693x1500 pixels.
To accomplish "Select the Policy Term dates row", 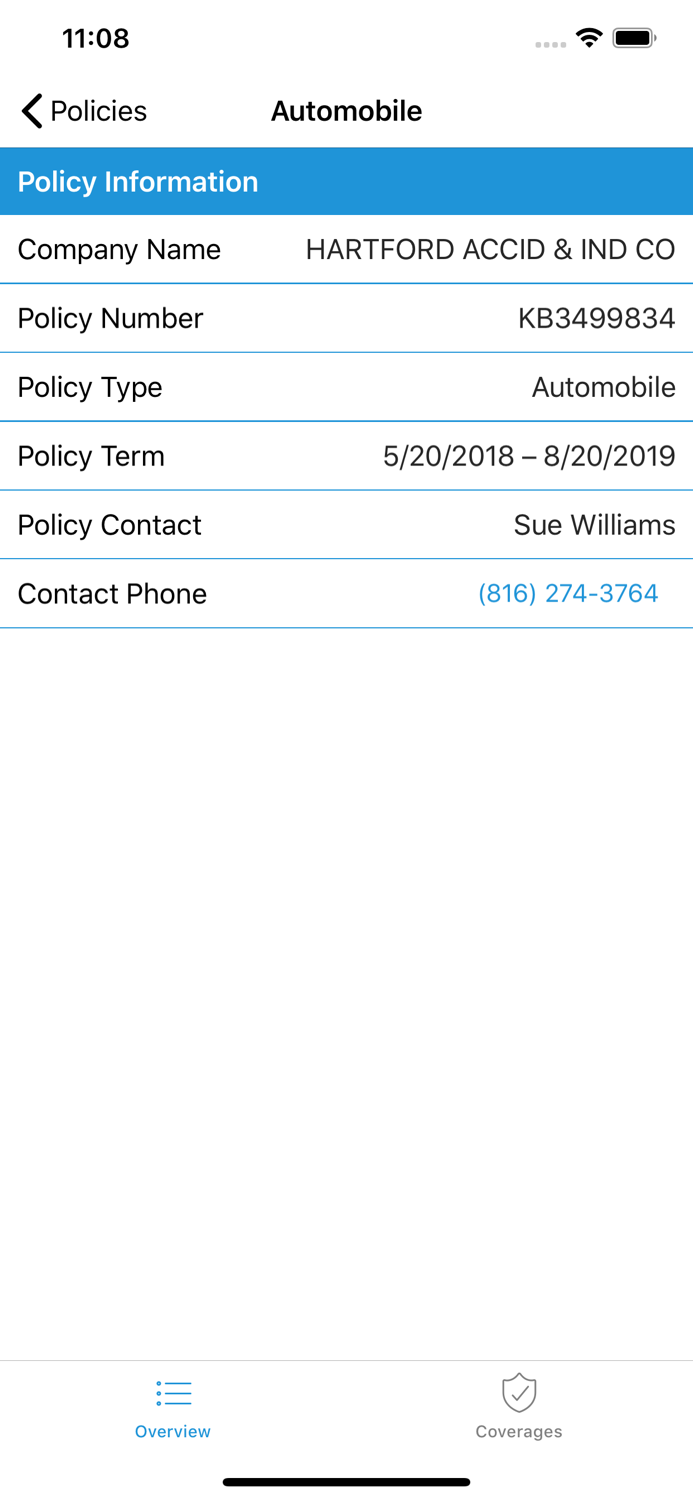I will point(346,456).
